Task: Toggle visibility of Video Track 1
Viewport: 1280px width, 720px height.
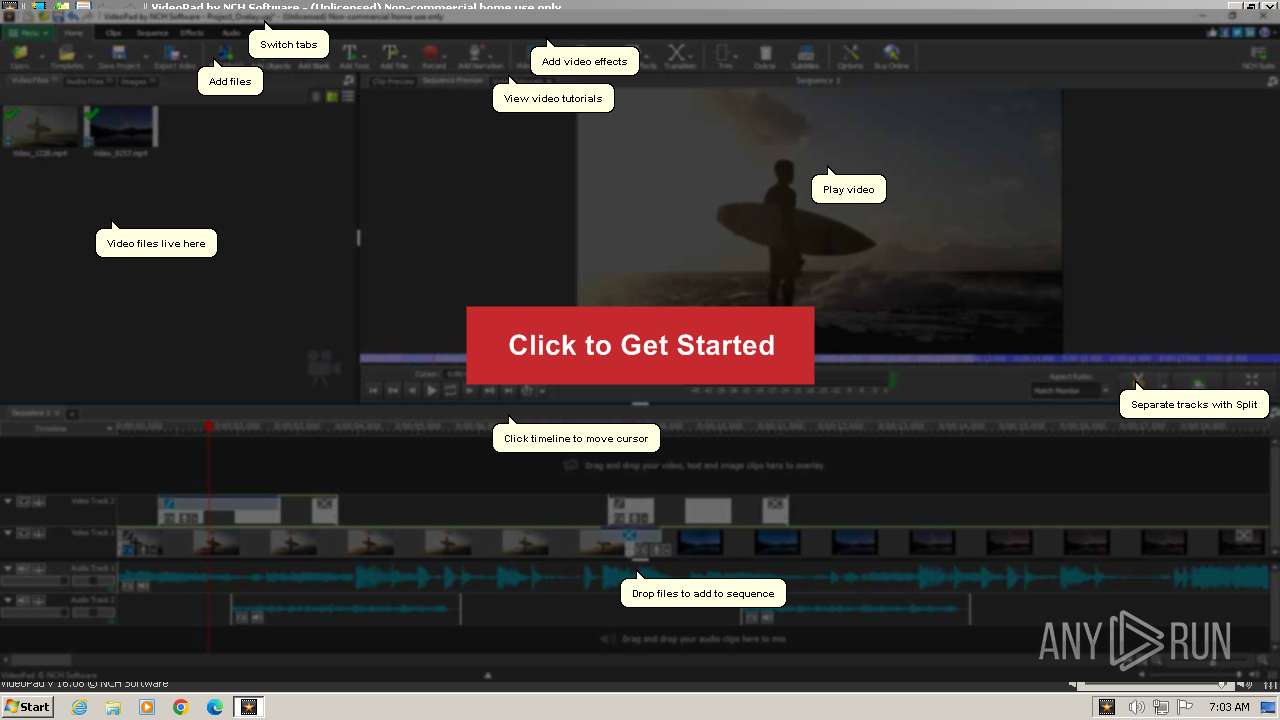Action: click(x=24, y=534)
